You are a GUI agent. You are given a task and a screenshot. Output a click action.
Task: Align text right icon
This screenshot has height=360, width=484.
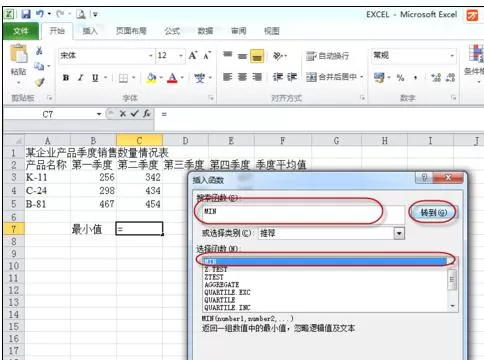click(257, 77)
